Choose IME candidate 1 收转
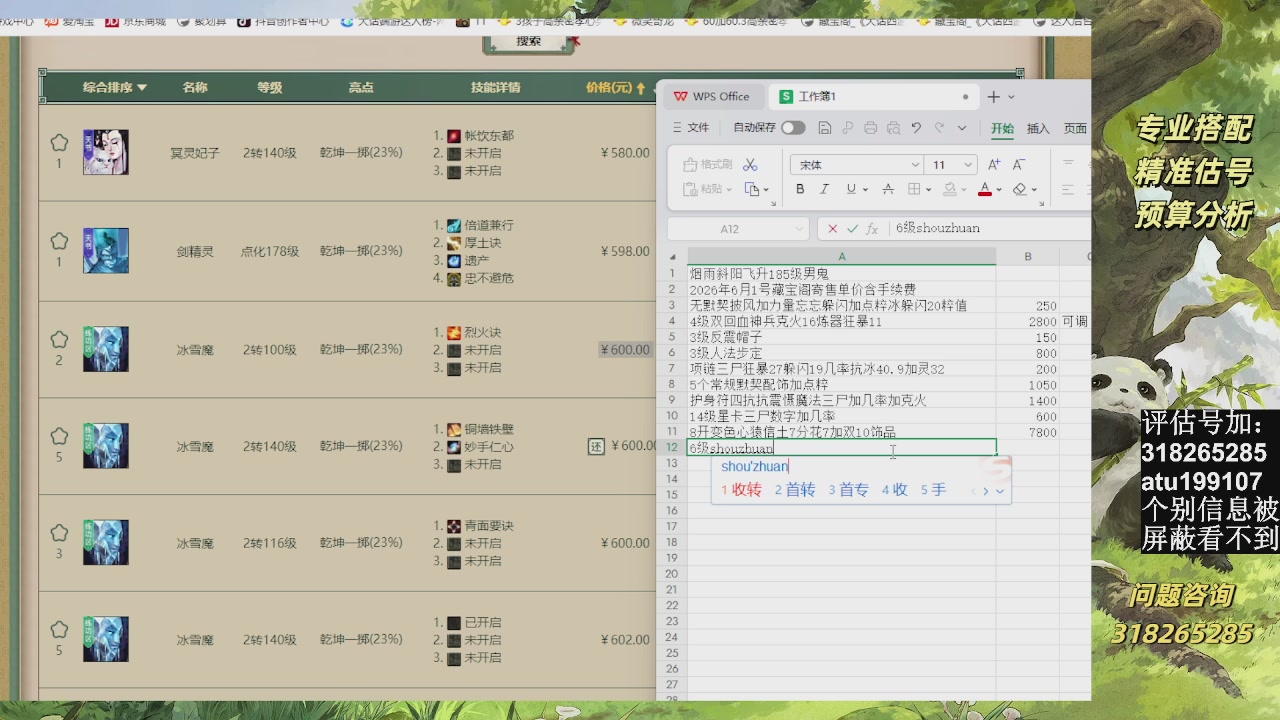 point(741,490)
